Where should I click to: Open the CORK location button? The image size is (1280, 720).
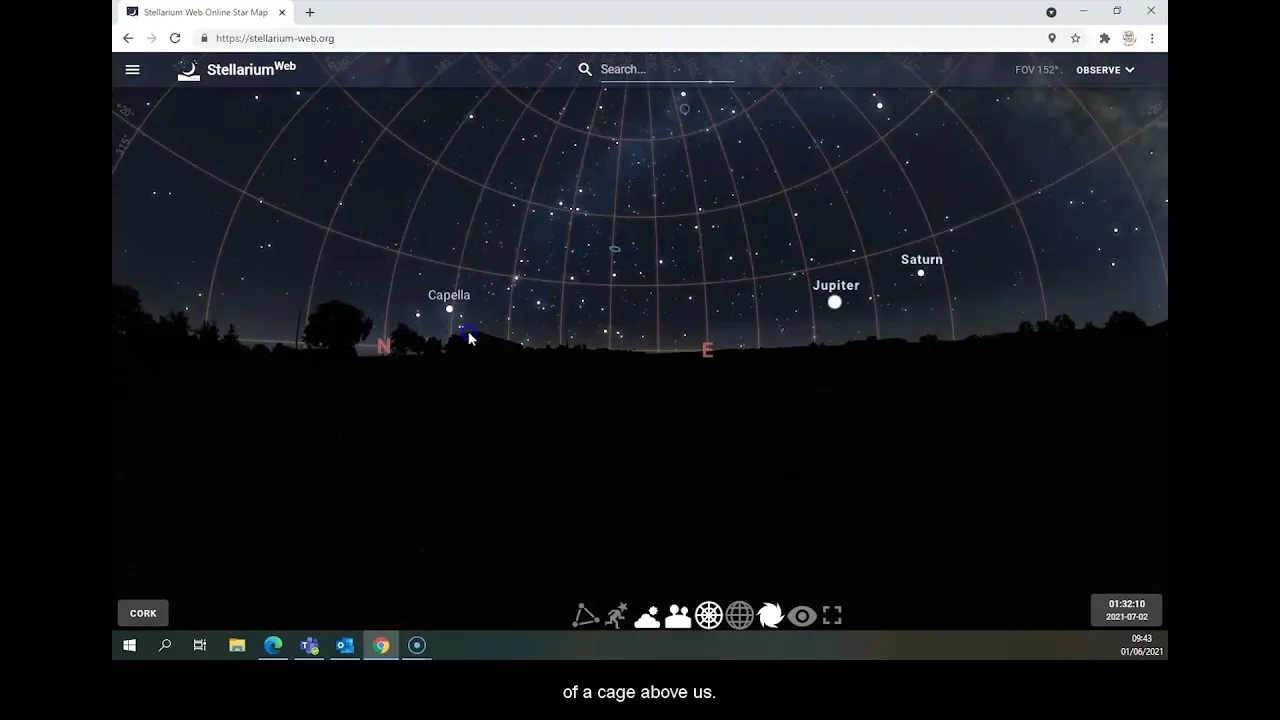click(x=143, y=613)
